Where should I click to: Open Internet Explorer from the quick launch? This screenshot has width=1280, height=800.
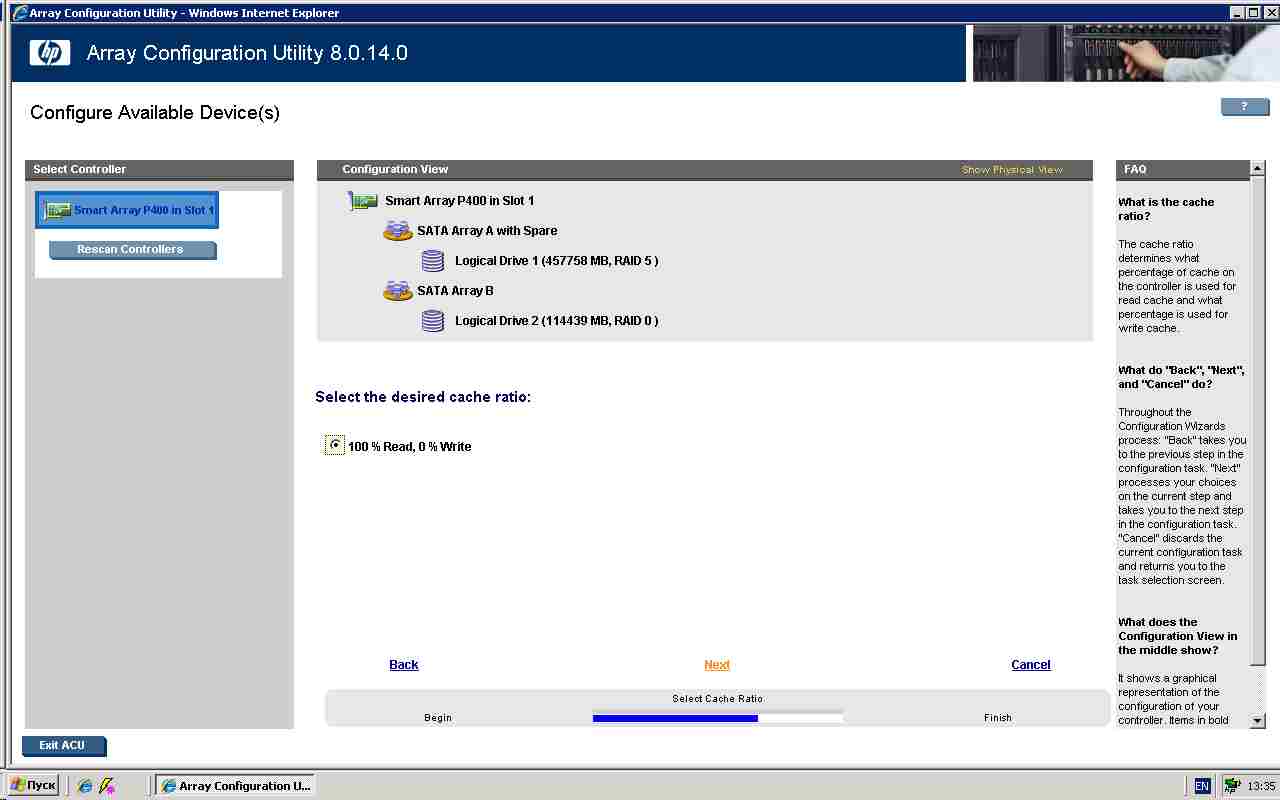(85, 786)
